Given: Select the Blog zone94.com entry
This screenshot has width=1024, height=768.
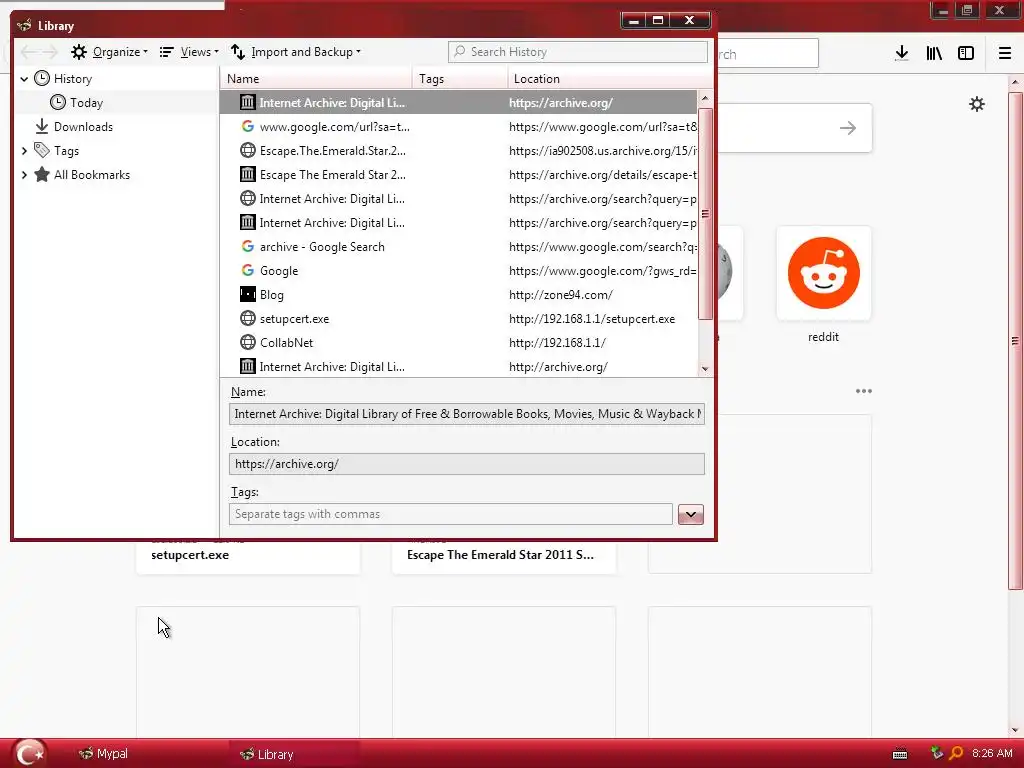Looking at the screenshot, I should point(458,295).
